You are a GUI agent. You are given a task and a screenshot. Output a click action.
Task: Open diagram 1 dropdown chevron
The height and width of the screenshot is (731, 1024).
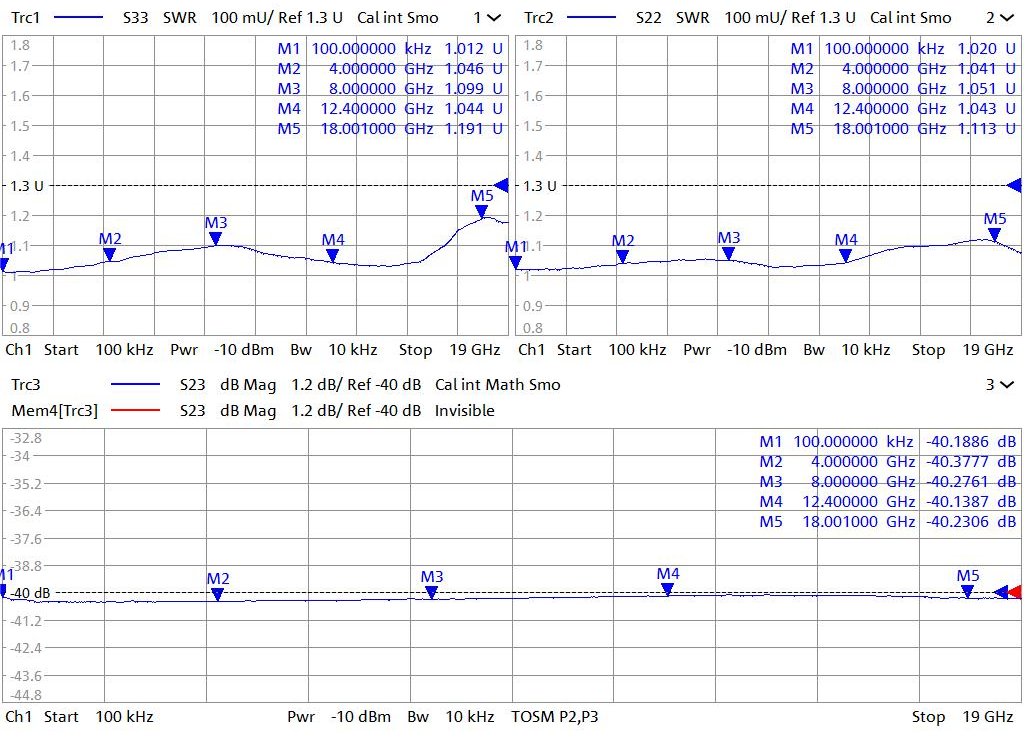pos(494,18)
